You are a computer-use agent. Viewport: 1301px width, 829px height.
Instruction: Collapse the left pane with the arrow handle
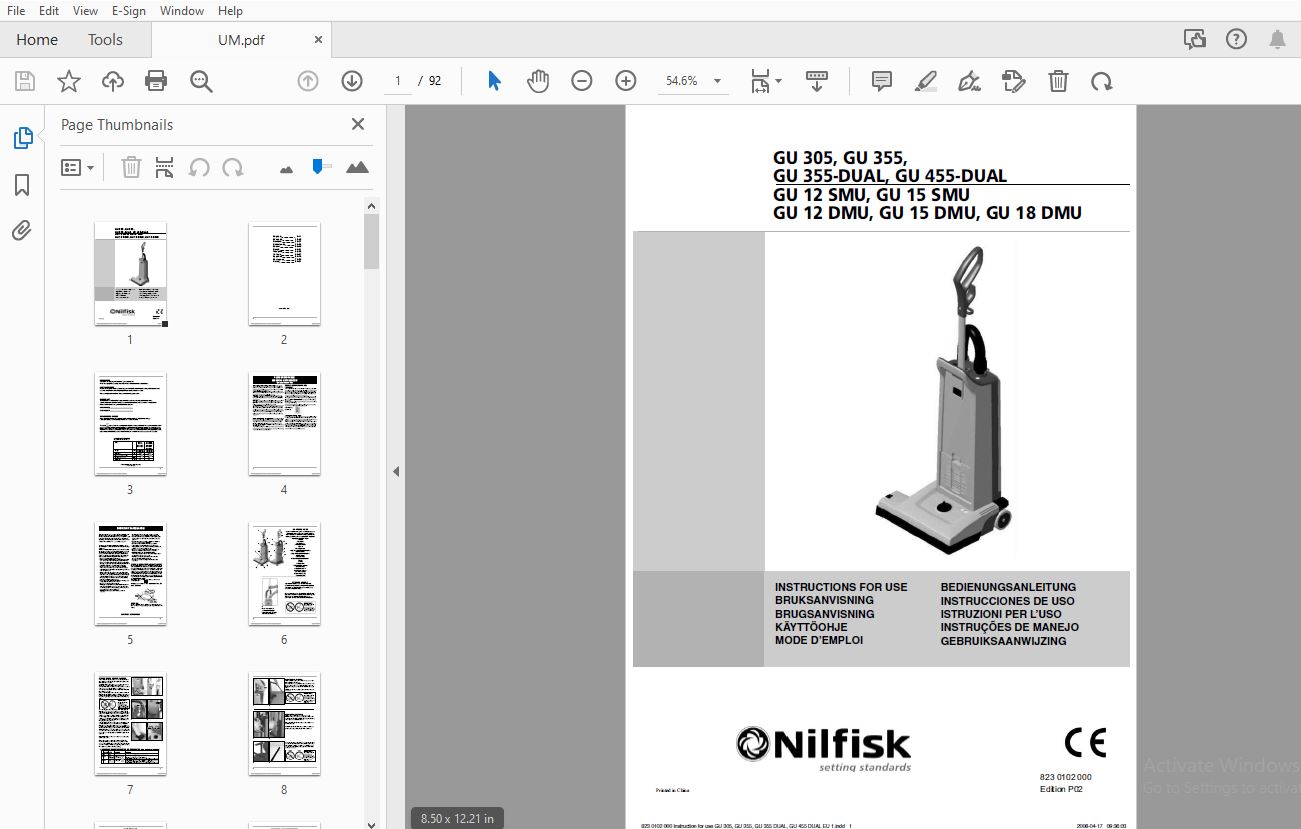click(395, 471)
